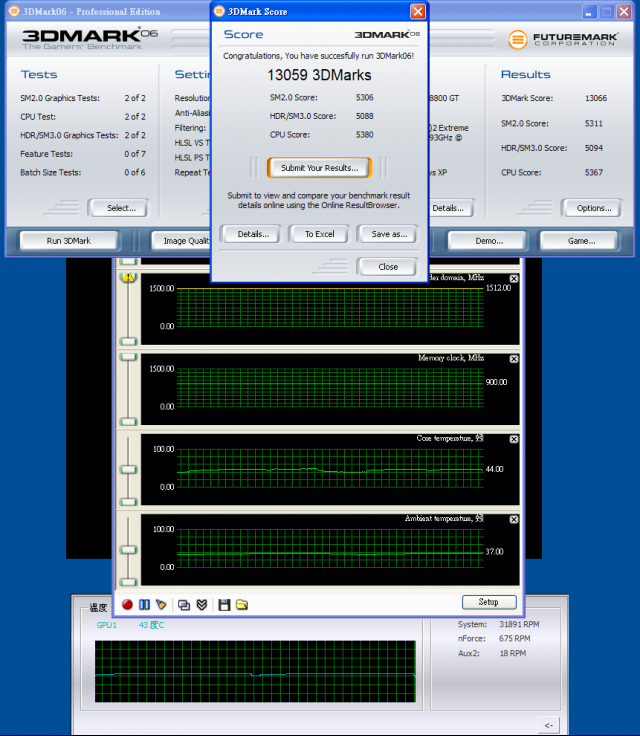Screen dimensions: 640x736
Task: Click the Game button
Action: 581,241
